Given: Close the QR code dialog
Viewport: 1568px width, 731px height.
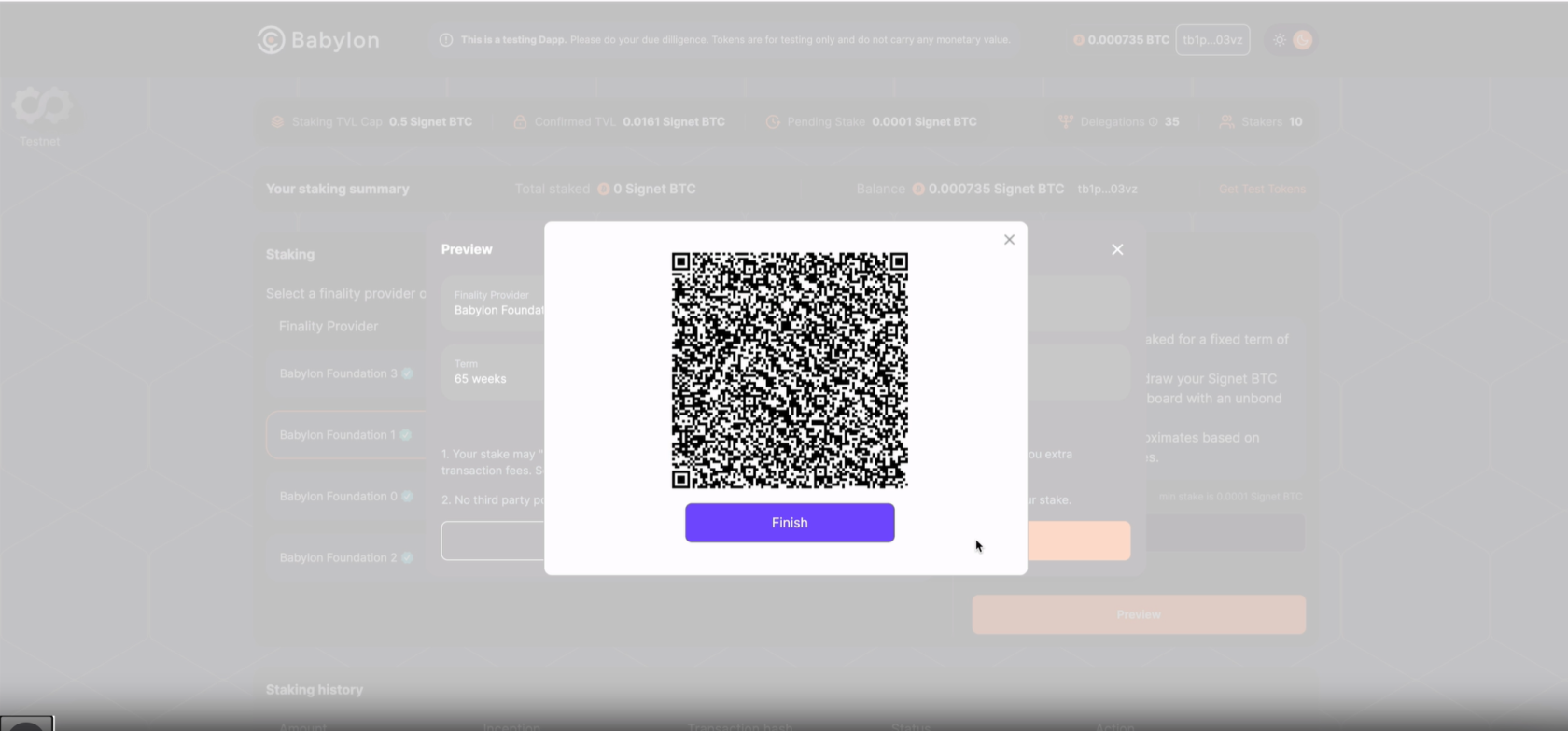Looking at the screenshot, I should (1009, 240).
